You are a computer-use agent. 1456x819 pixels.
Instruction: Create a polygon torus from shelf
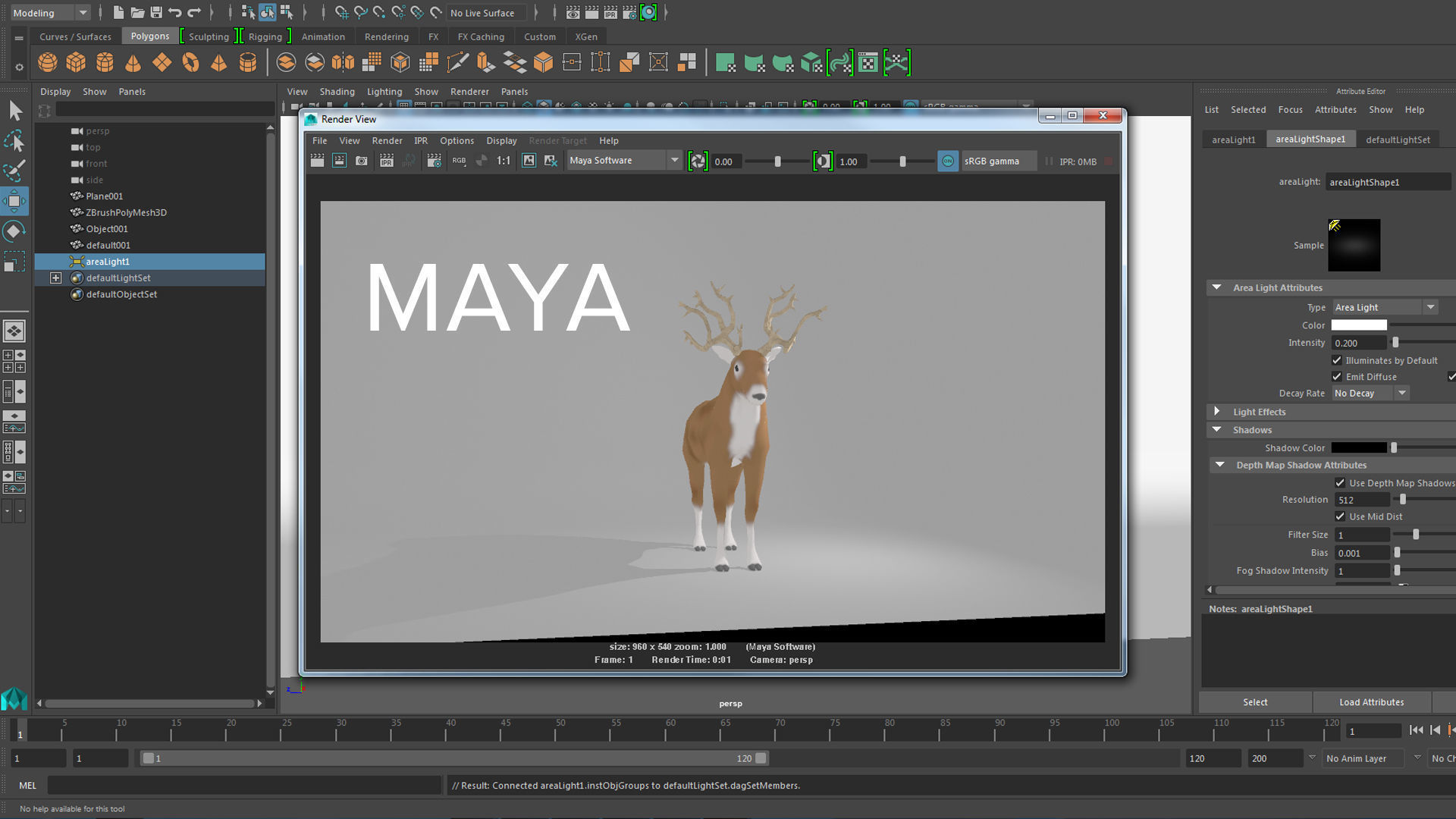[x=190, y=62]
